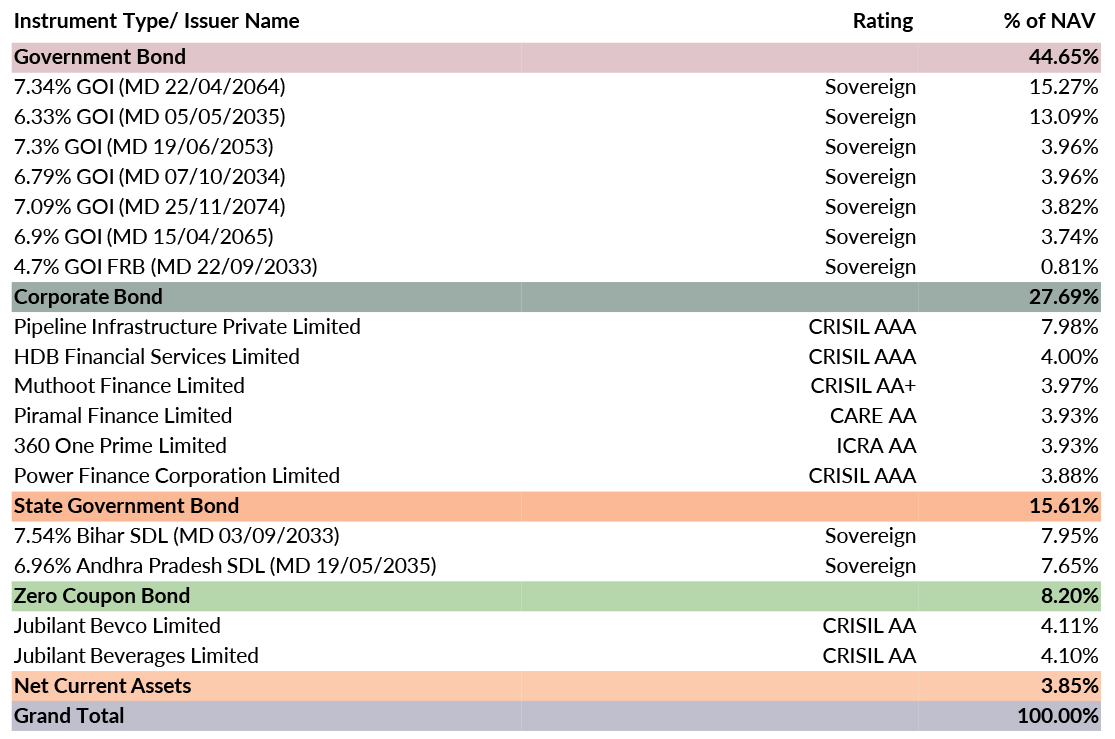Select the 44.65% Government Bond total
The height and width of the screenshot is (739, 1115).
[1064, 57]
